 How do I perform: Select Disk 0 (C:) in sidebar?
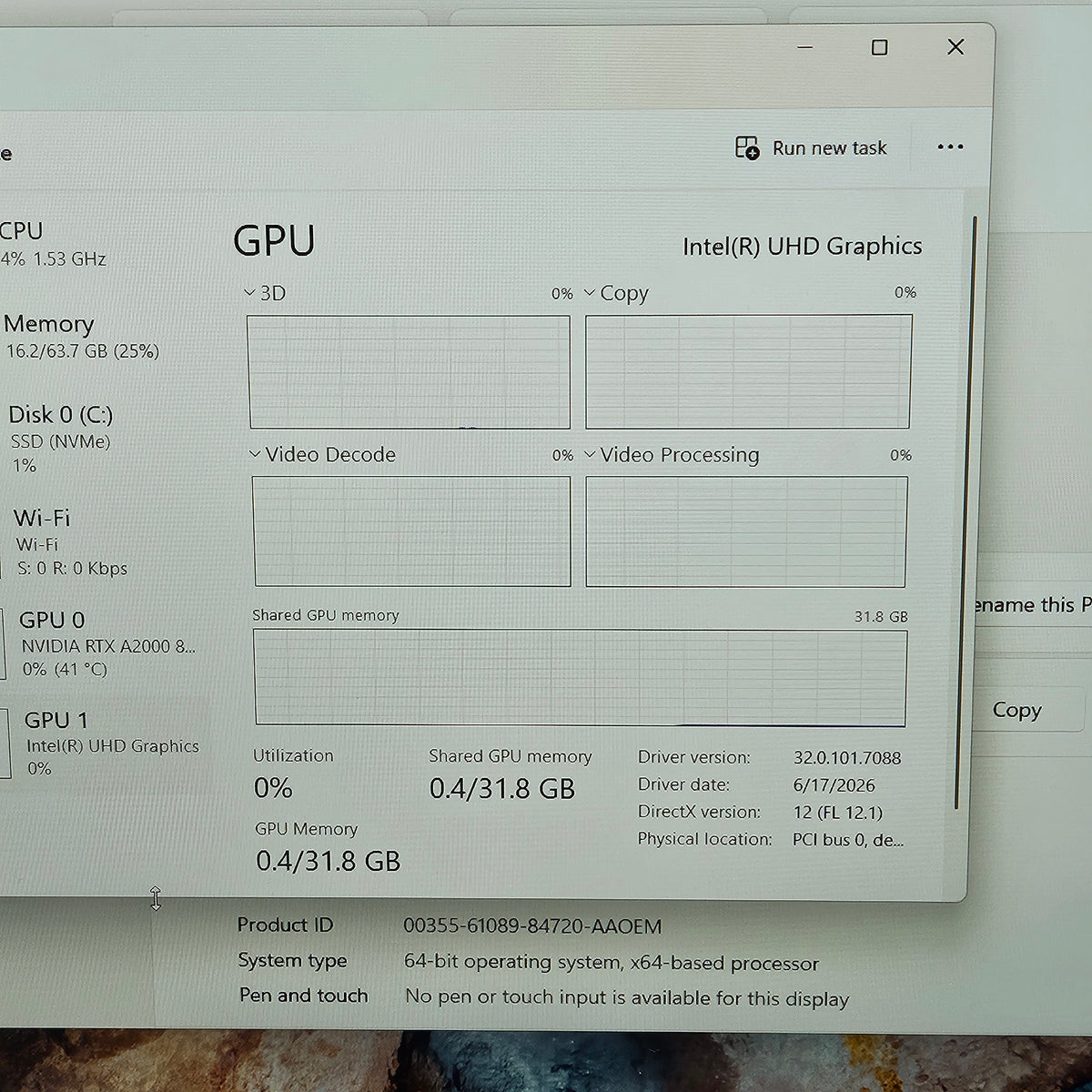[x=61, y=439]
